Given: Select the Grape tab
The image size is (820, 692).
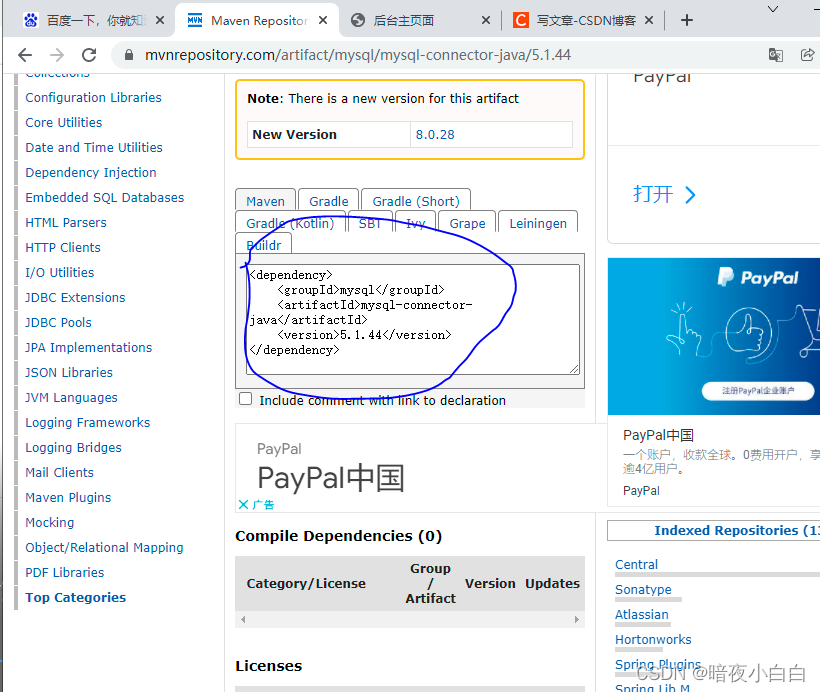Looking at the screenshot, I should pos(467,223).
